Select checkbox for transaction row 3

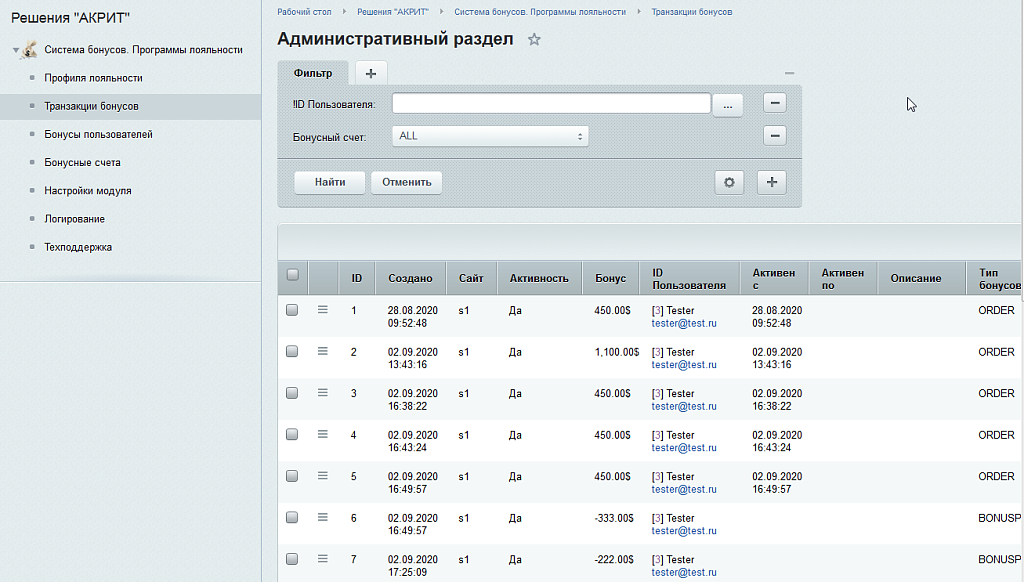click(x=291, y=393)
